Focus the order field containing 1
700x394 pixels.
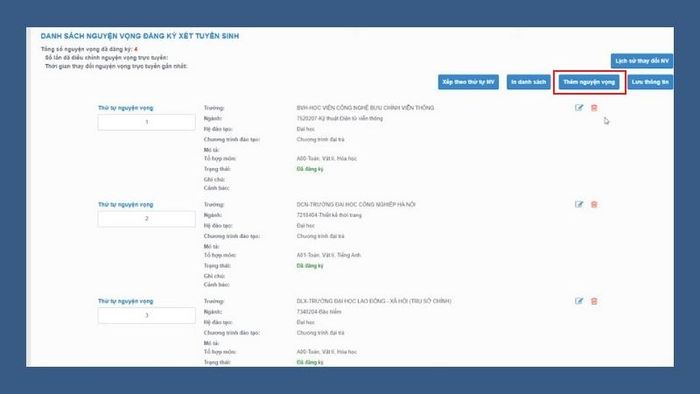tap(146, 122)
